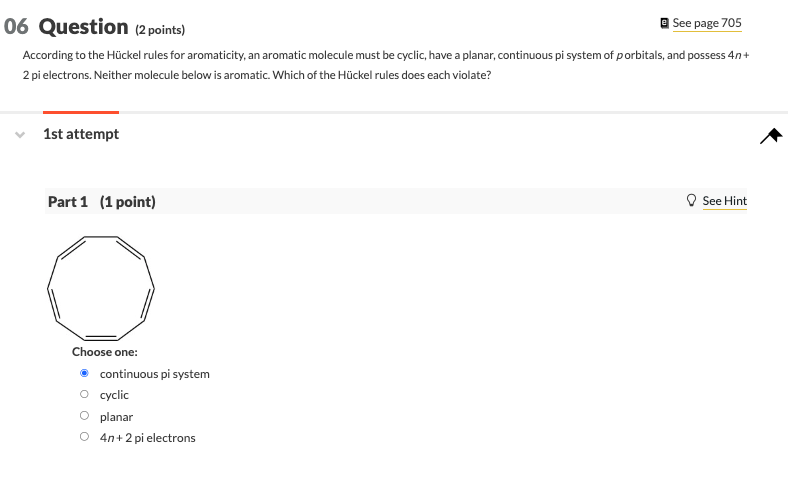
Task: Click the (2 points) label
Action: 160,30
